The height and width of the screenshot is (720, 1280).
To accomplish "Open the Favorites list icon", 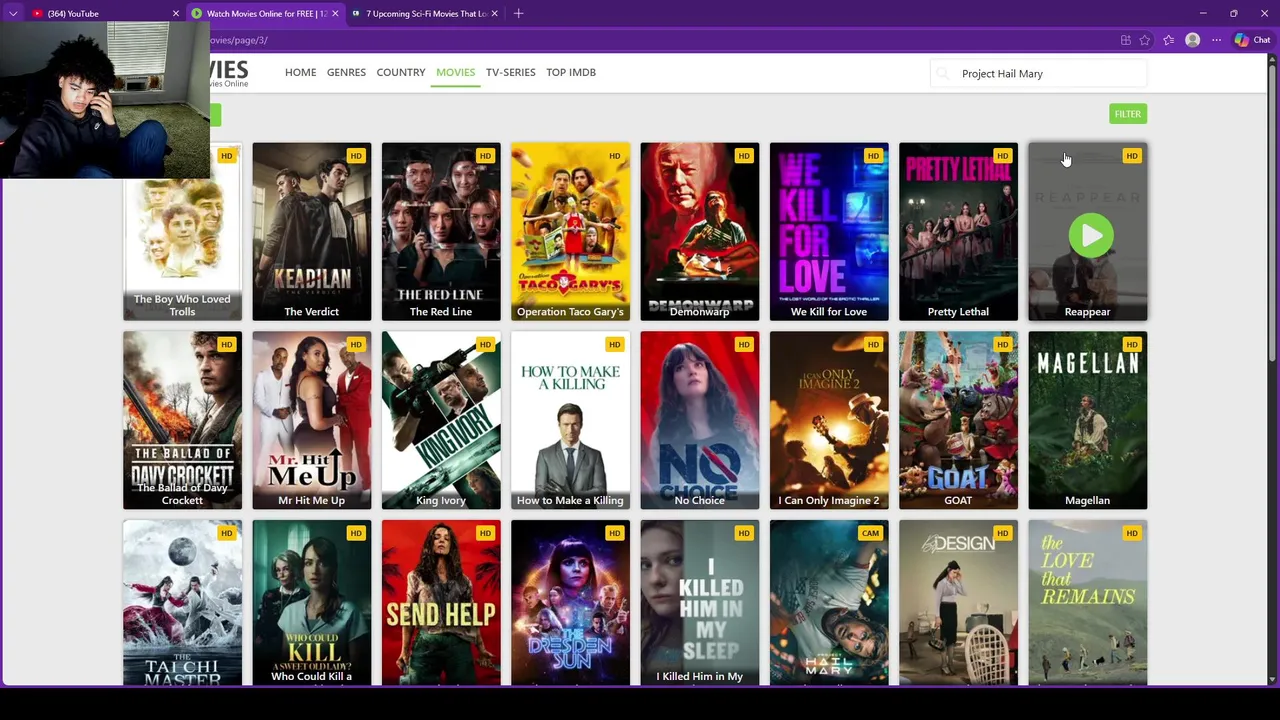I will point(1168,40).
